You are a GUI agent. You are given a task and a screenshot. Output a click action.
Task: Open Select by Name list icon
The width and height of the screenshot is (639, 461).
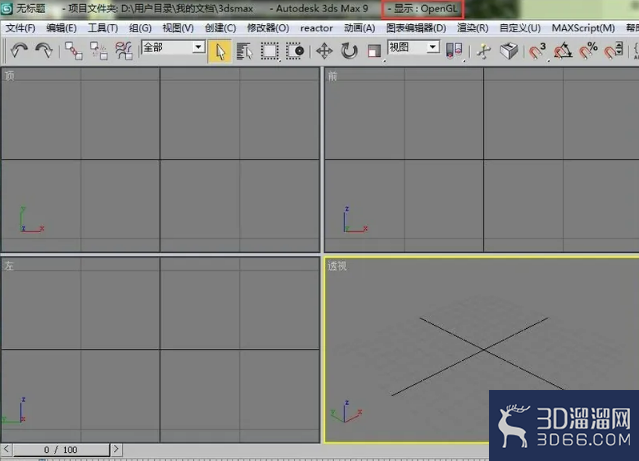point(245,51)
